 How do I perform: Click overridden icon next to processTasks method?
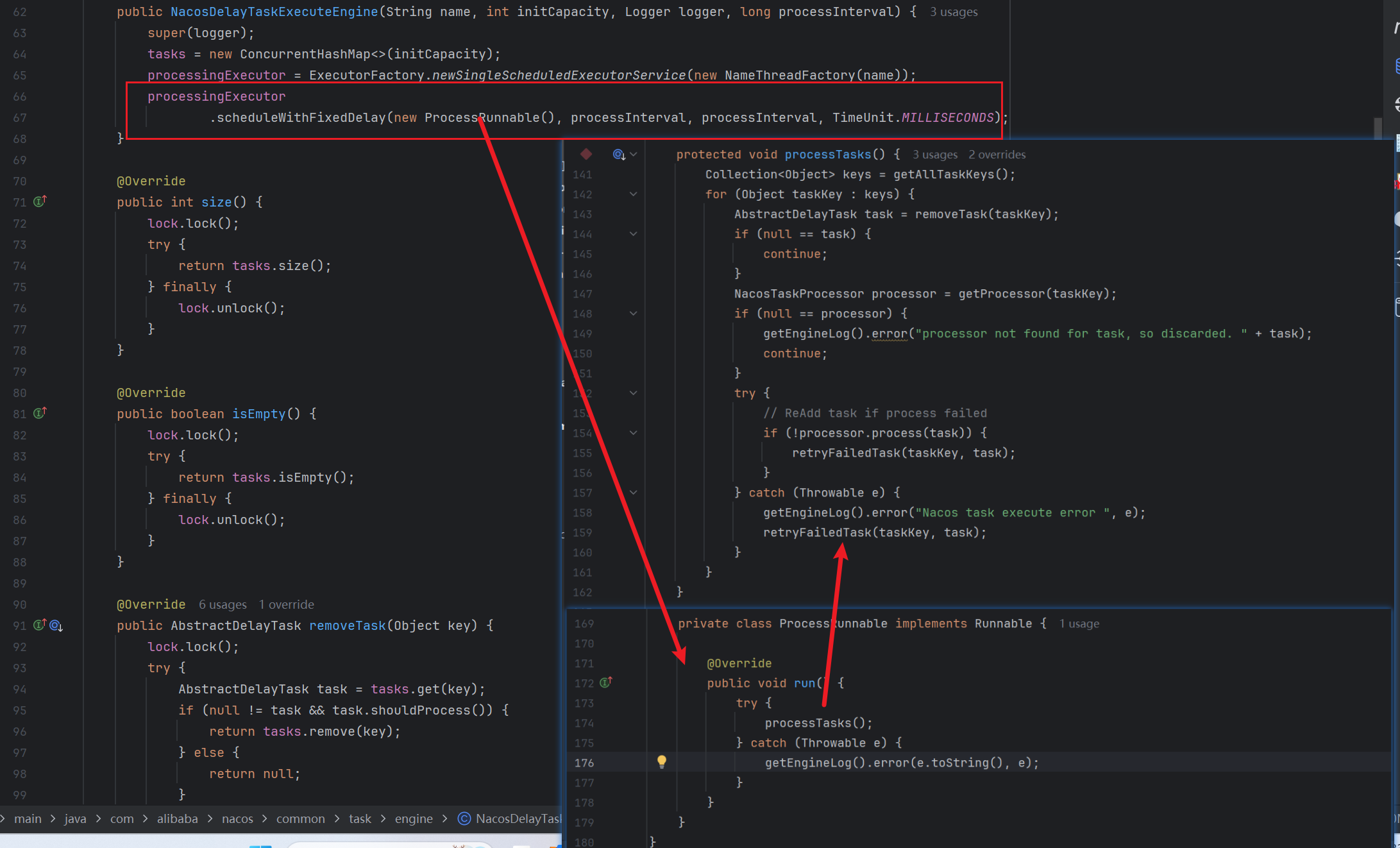click(619, 154)
